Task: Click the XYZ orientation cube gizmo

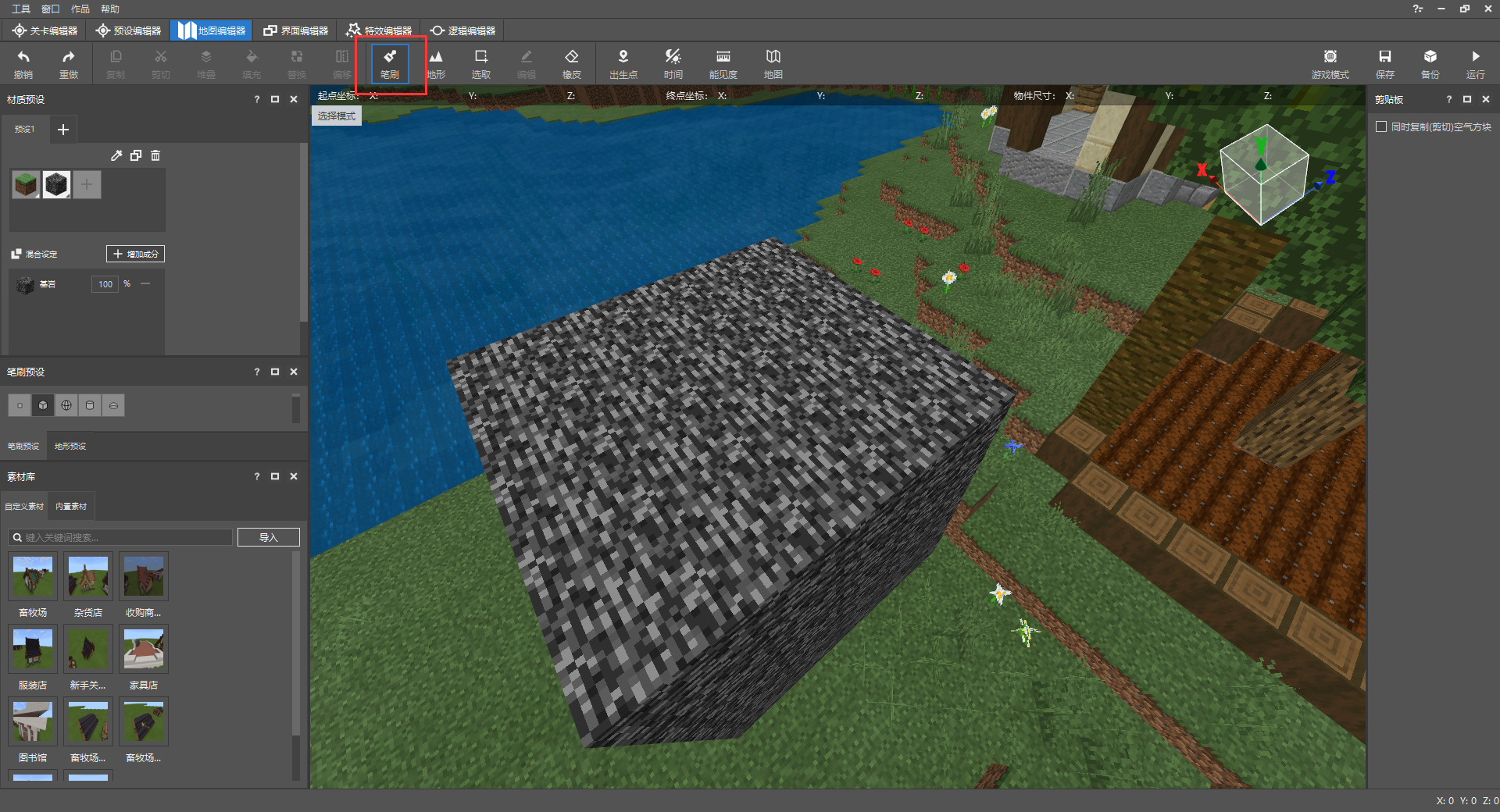Action: [1264, 175]
